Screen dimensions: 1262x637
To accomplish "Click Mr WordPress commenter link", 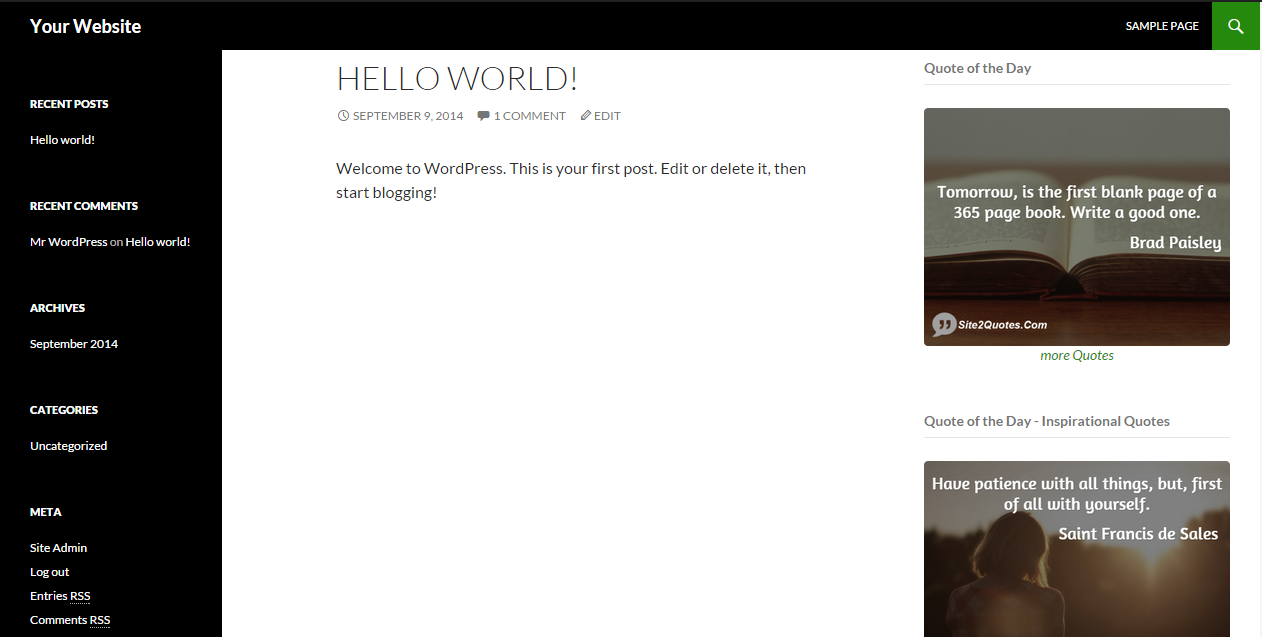I will [68, 242].
